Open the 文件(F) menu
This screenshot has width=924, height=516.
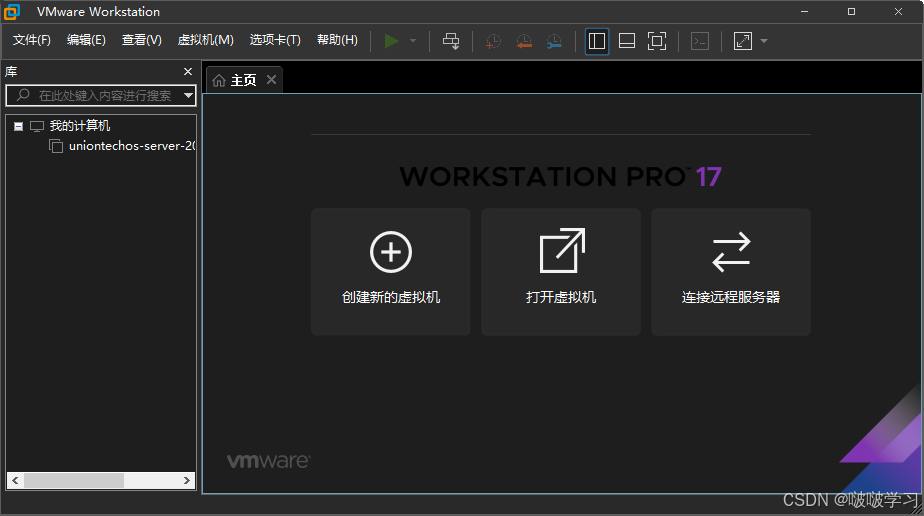tap(31, 40)
